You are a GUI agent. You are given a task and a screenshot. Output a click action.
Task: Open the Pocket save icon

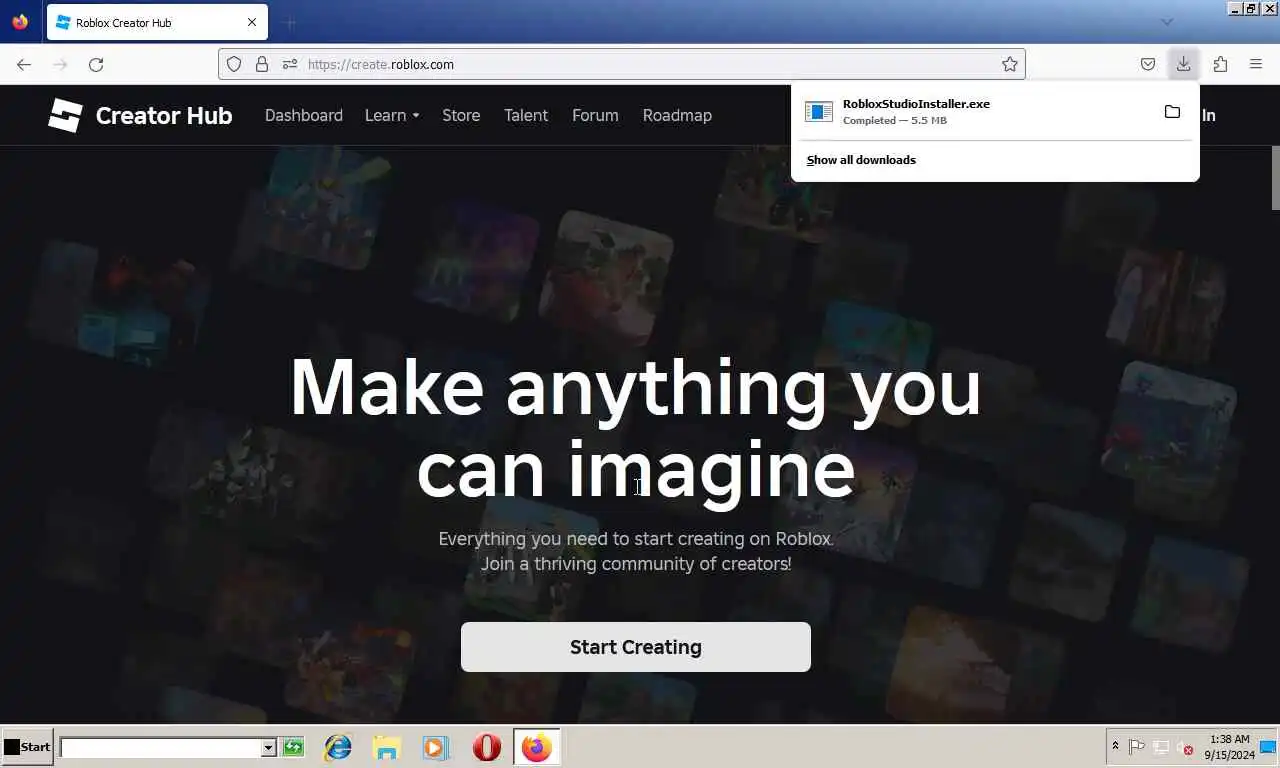[x=1148, y=64]
